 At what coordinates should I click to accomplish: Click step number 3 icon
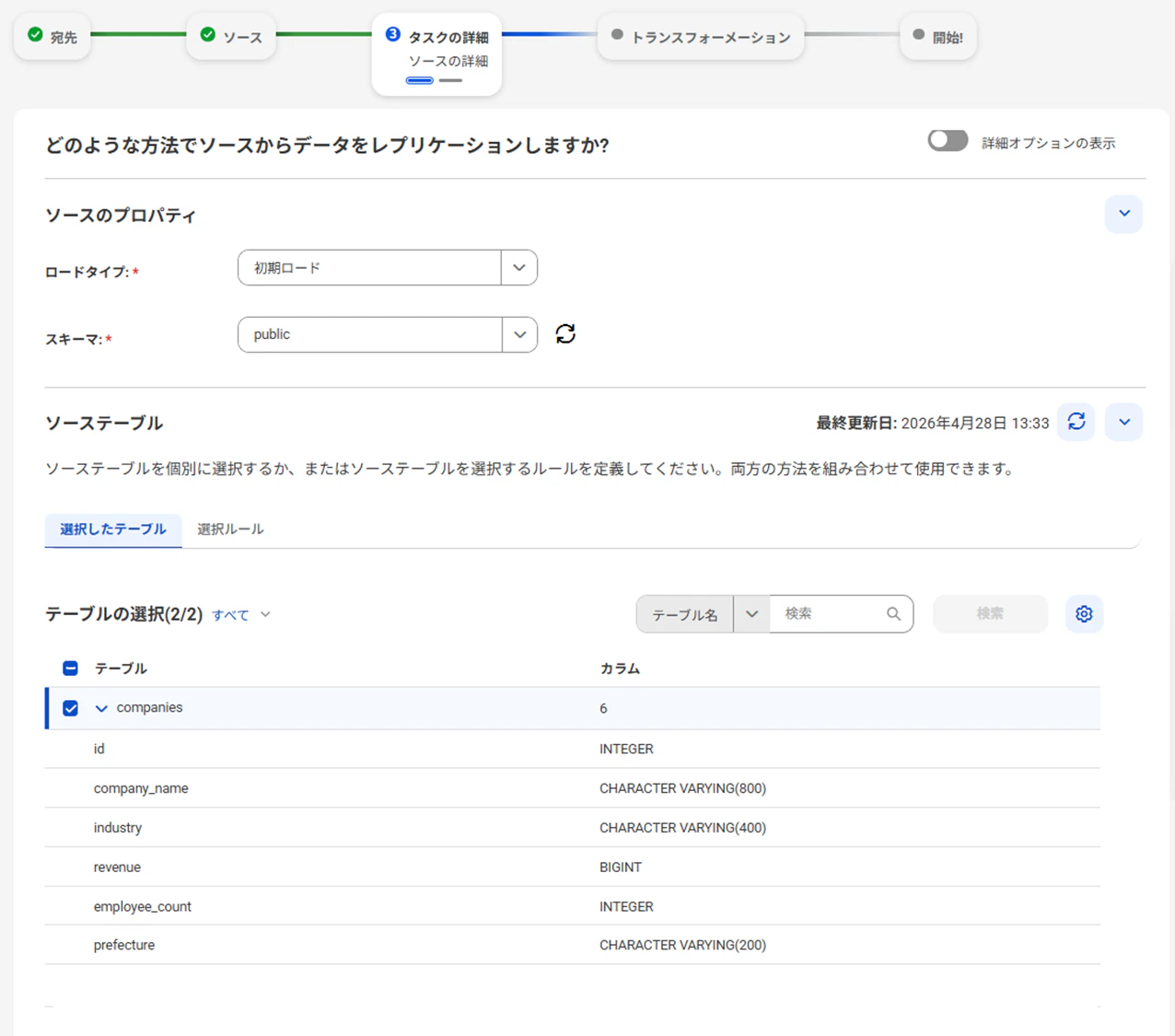(x=393, y=34)
